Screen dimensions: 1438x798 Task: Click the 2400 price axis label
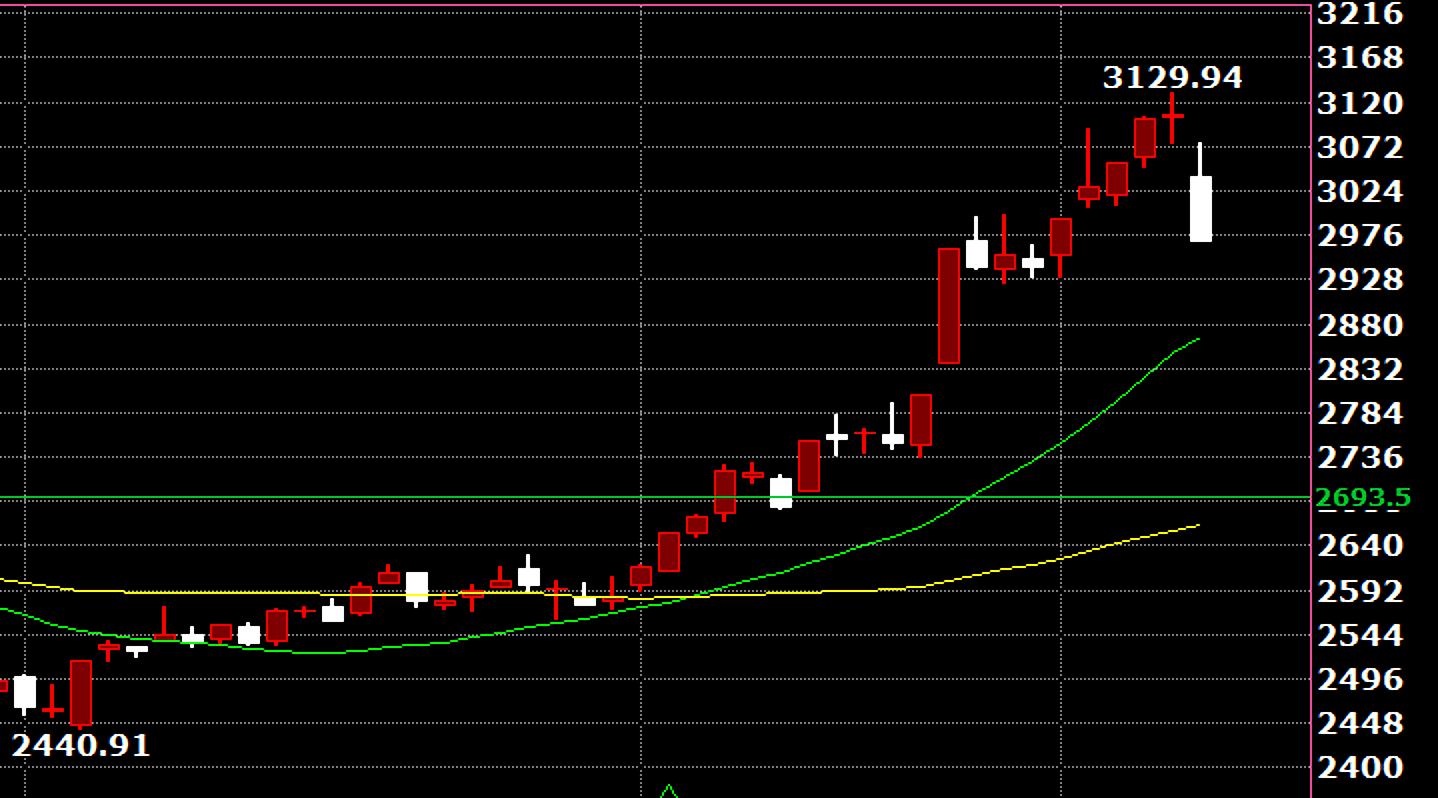1360,767
